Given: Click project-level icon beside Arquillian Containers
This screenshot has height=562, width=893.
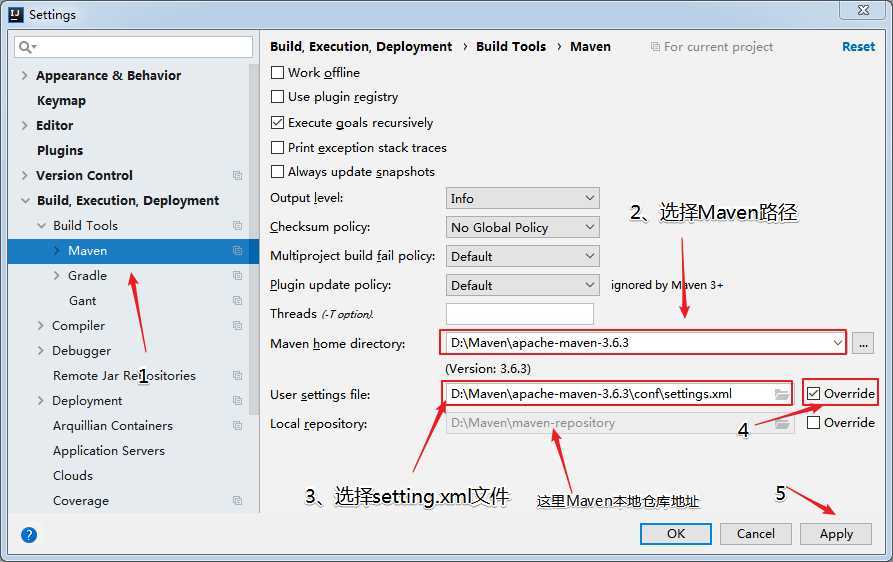Looking at the screenshot, I should [237, 426].
